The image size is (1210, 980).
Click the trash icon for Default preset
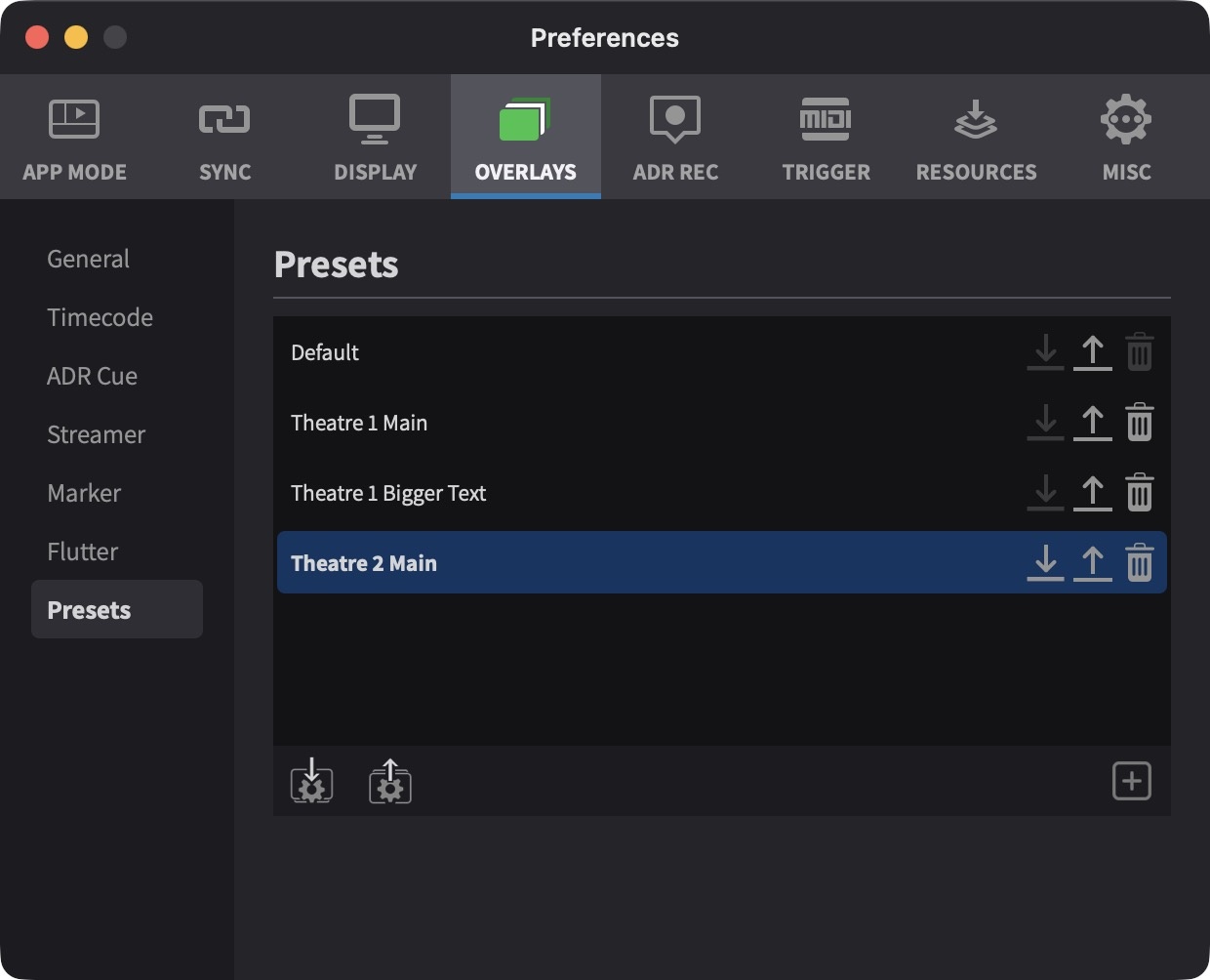coord(1140,352)
